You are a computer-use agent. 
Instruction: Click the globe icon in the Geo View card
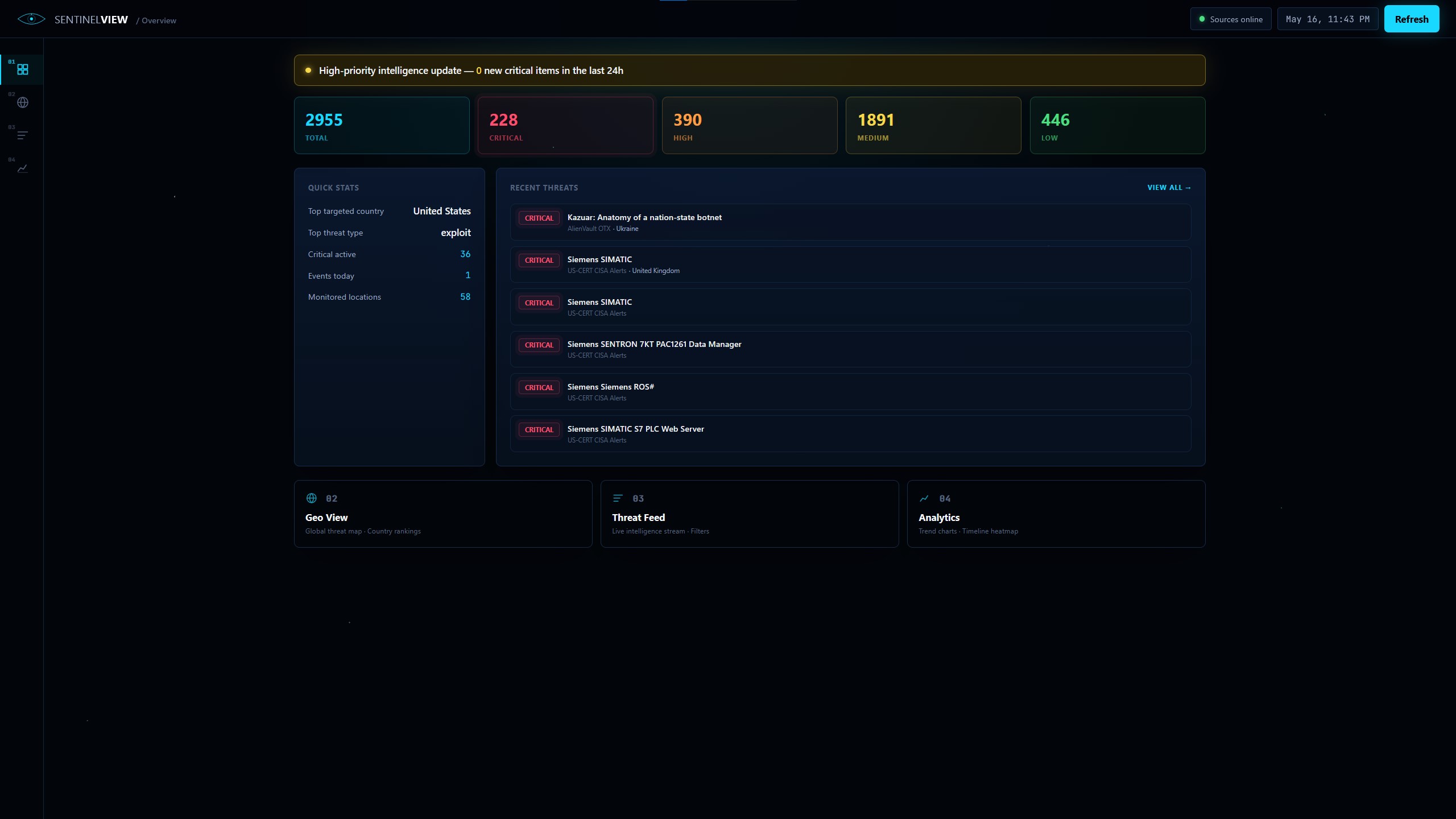[312, 498]
